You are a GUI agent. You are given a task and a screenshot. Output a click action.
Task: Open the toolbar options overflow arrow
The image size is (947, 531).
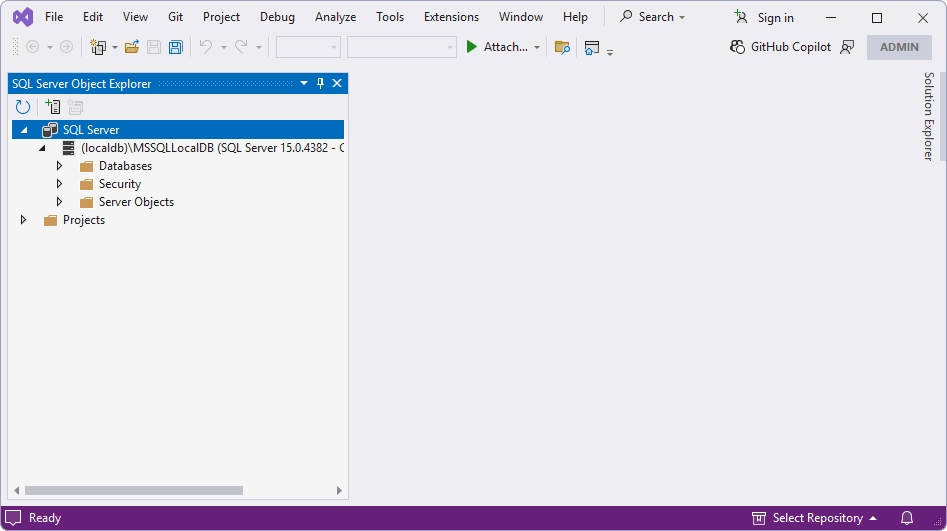[x=610, y=53]
